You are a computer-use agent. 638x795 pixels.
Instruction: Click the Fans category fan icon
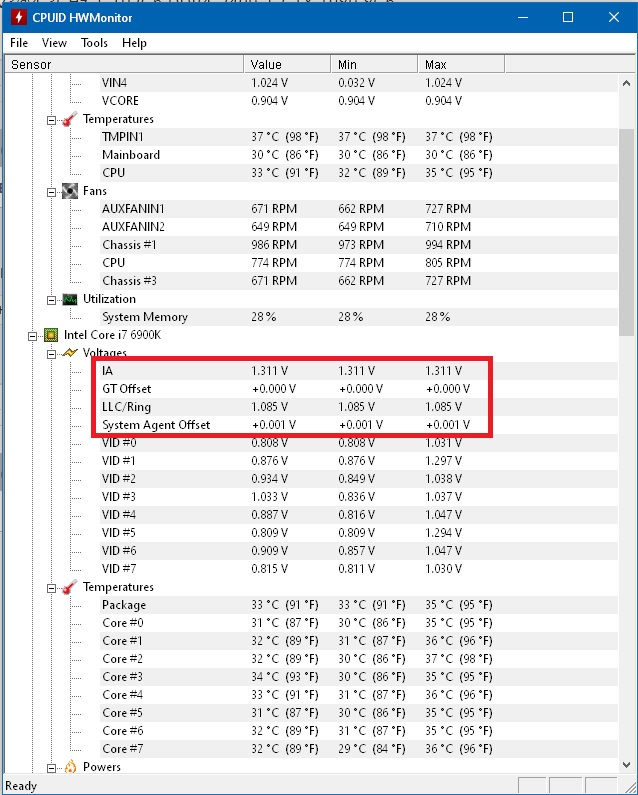(69, 191)
